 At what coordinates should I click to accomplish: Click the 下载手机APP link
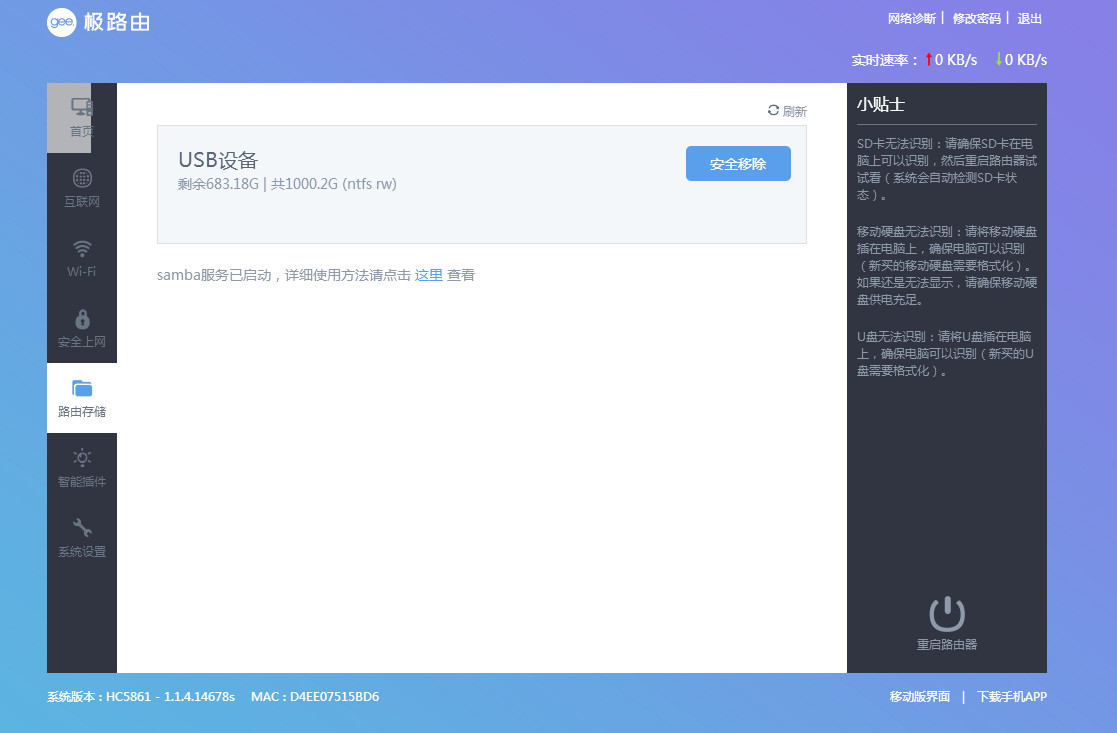1011,697
